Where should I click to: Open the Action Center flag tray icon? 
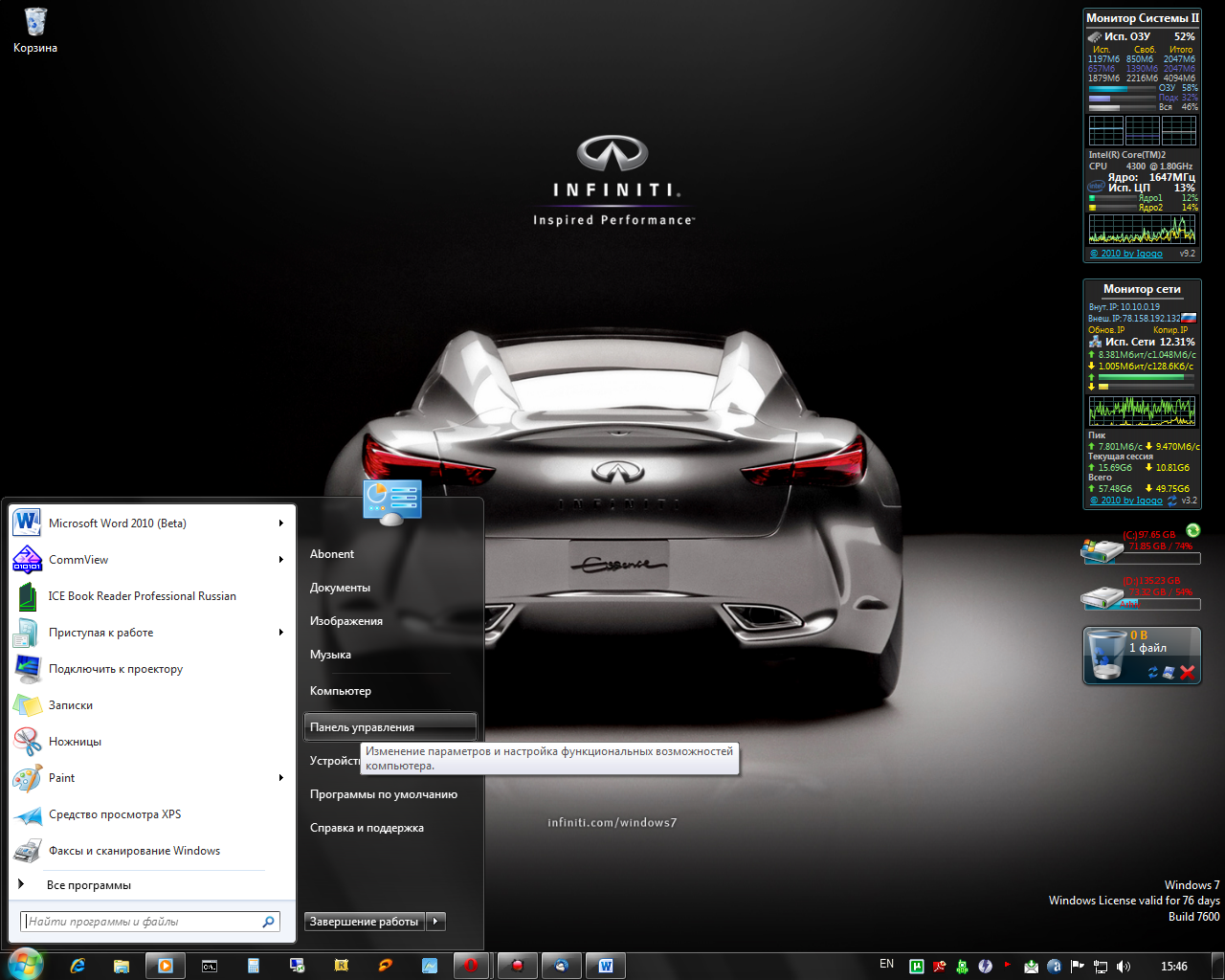pyautogui.click(x=1078, y=967)
